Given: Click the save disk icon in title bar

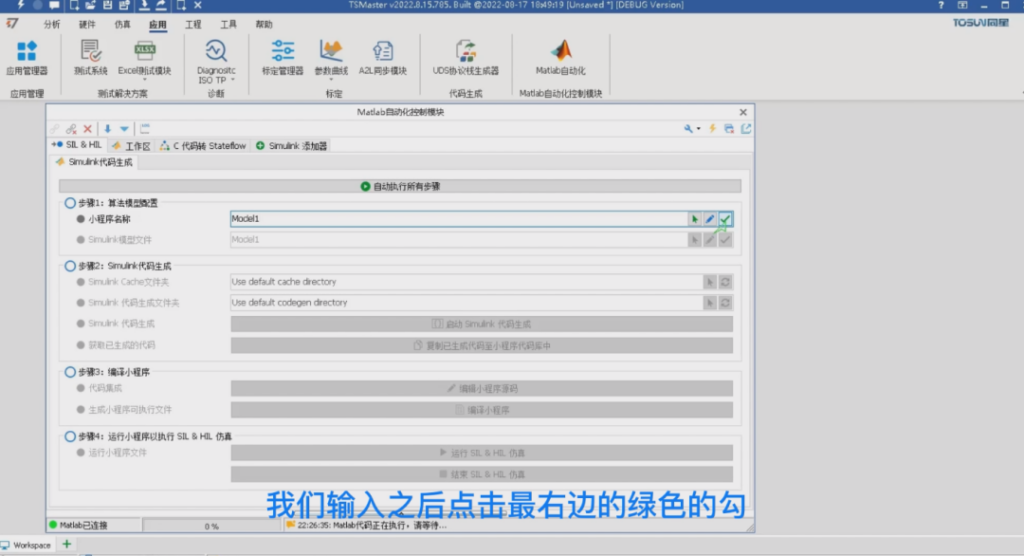Looking at the screenshot, I should click(x=107, y=5).
